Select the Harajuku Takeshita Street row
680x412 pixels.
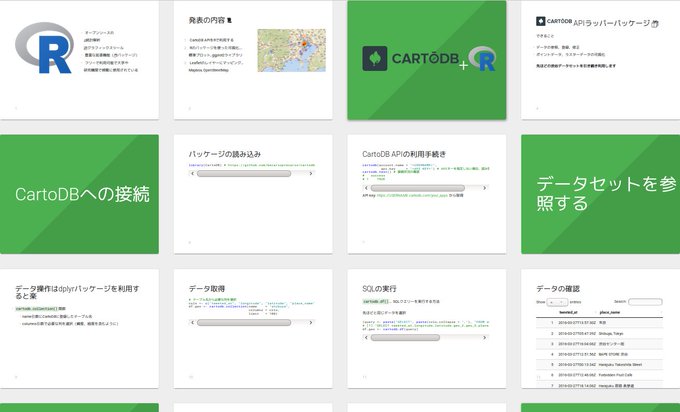pos(599,365)
